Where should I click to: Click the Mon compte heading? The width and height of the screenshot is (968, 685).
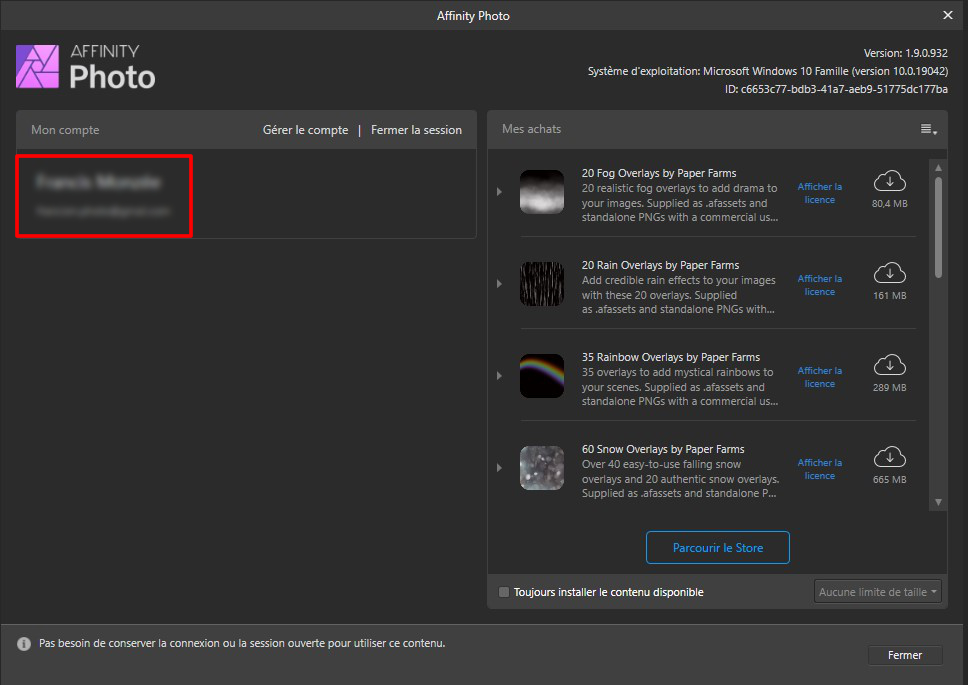coord(65,130)
